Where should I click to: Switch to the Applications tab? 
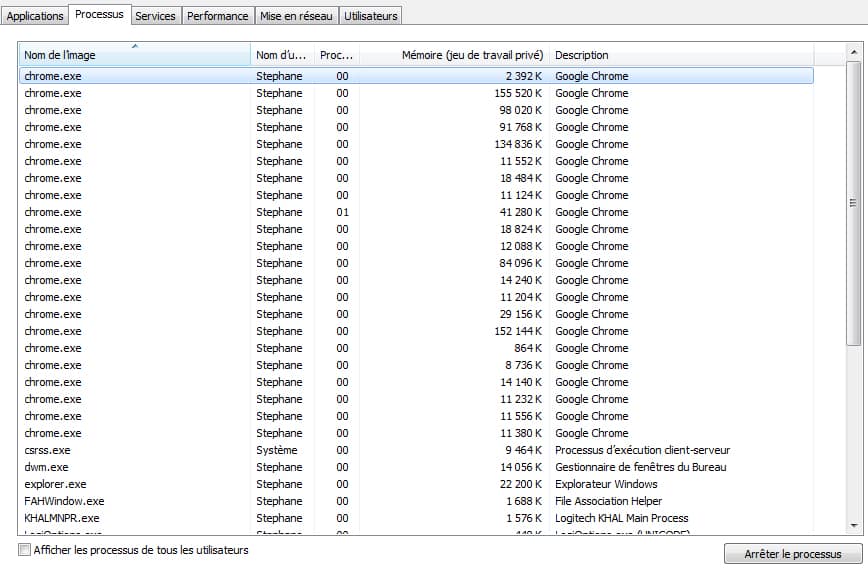[x=35, y=15]
